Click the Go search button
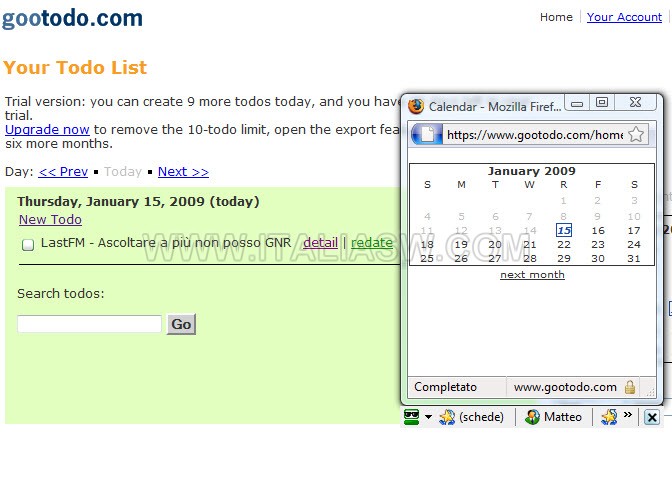 tap(181, 324)
